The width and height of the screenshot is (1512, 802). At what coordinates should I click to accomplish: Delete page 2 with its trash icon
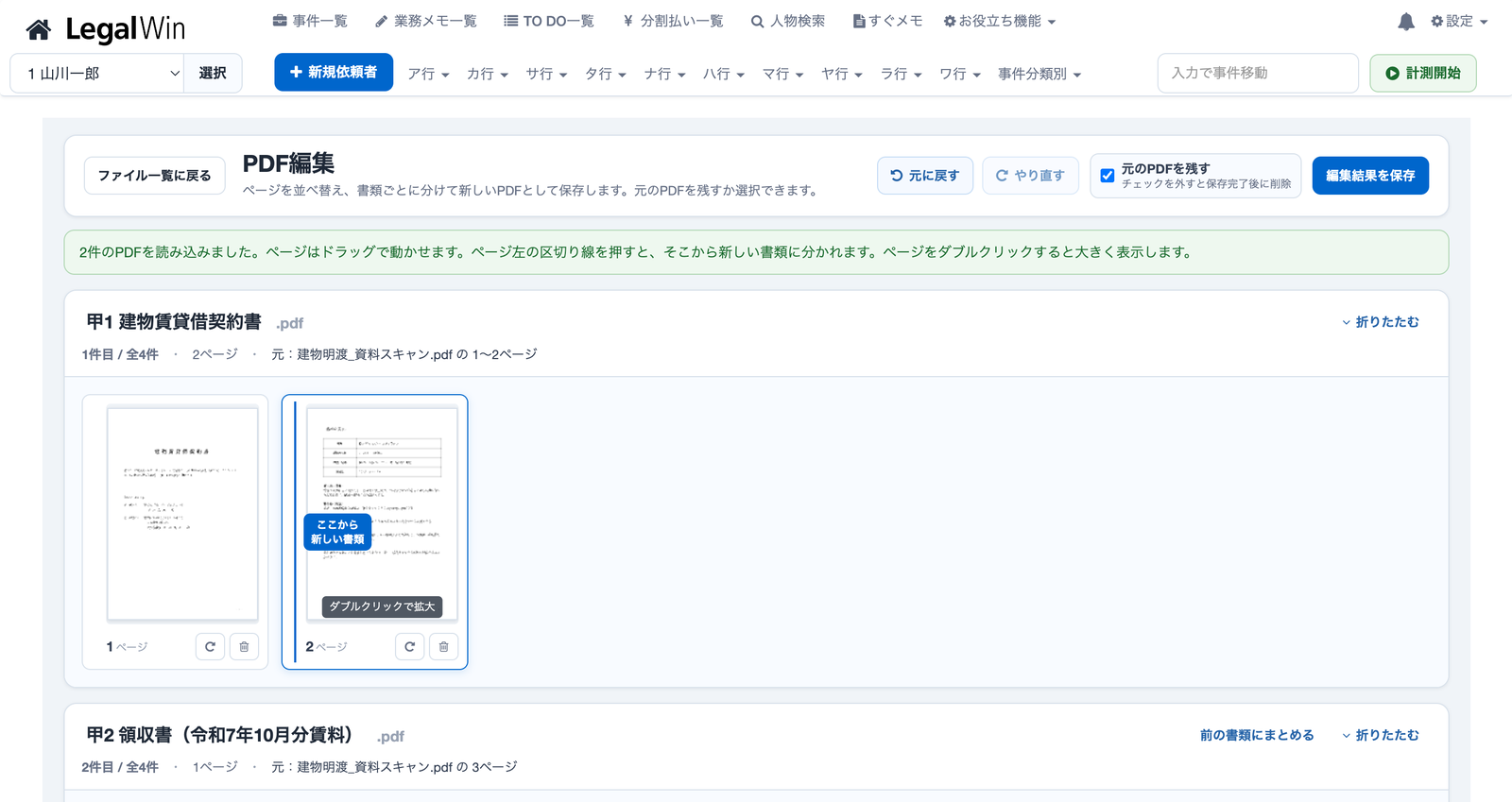(443, 647)
